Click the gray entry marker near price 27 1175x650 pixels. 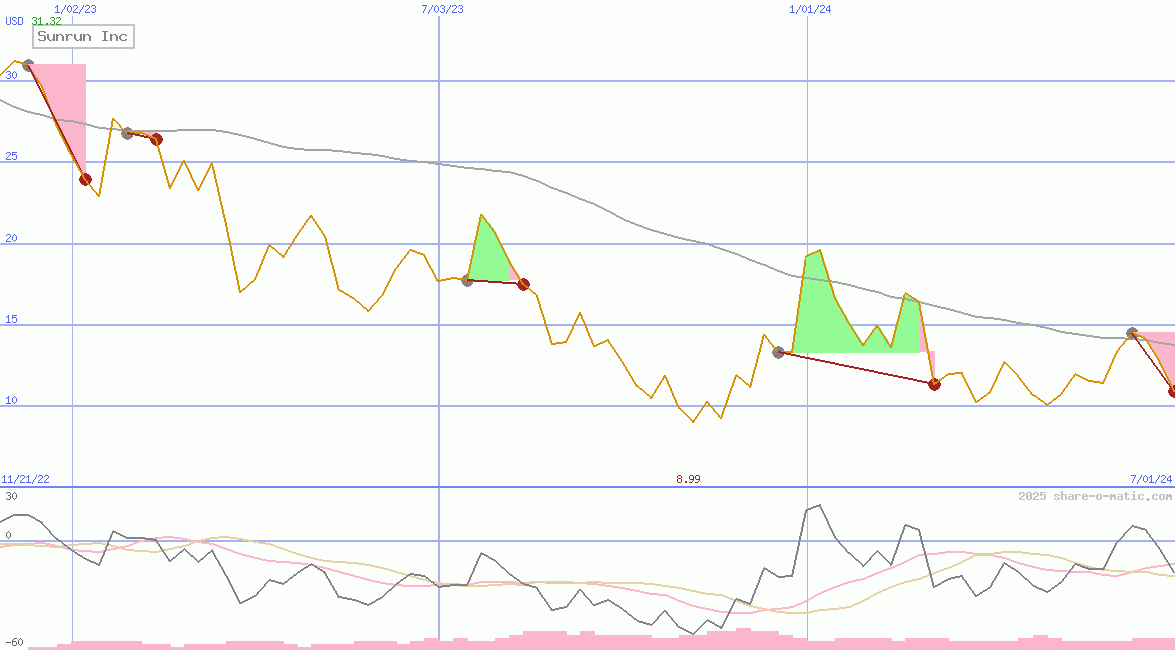tap(127, 133)
